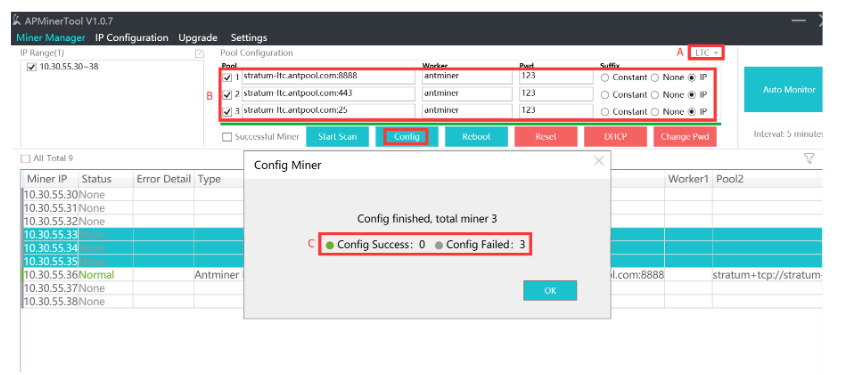The height and width of the screenshot is (375, 842).
Task: Click the Reboot button
Action: [x=476, y=136]
